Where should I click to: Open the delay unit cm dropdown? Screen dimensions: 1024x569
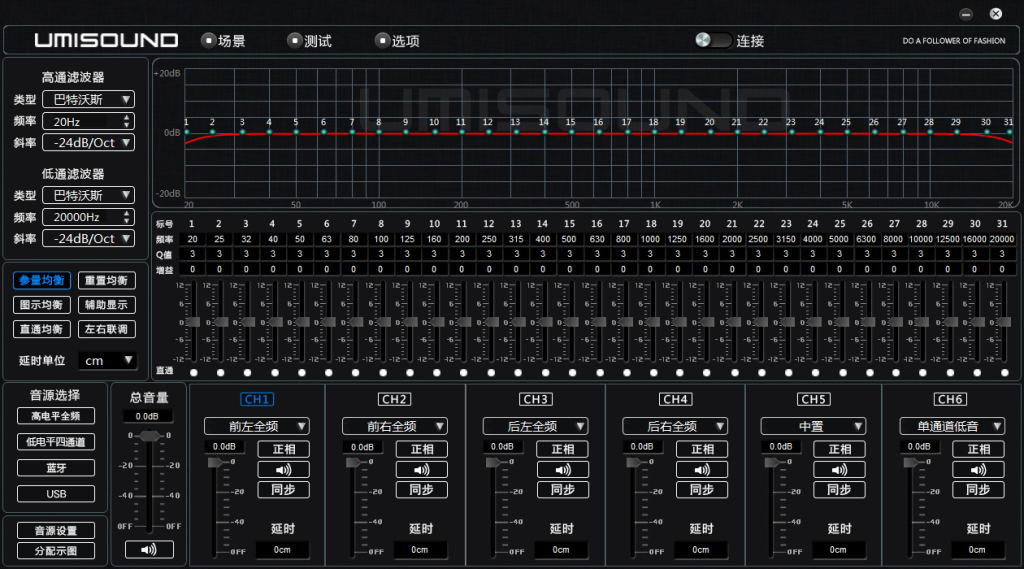click(108, 361)
